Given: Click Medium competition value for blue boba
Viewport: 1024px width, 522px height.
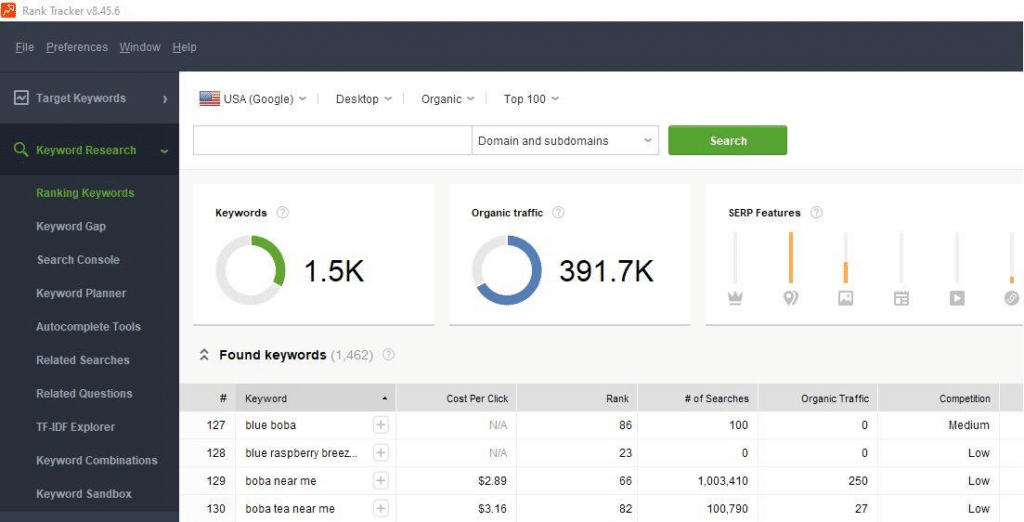Looking at the screenshot, I should click(x=969, y=425).
